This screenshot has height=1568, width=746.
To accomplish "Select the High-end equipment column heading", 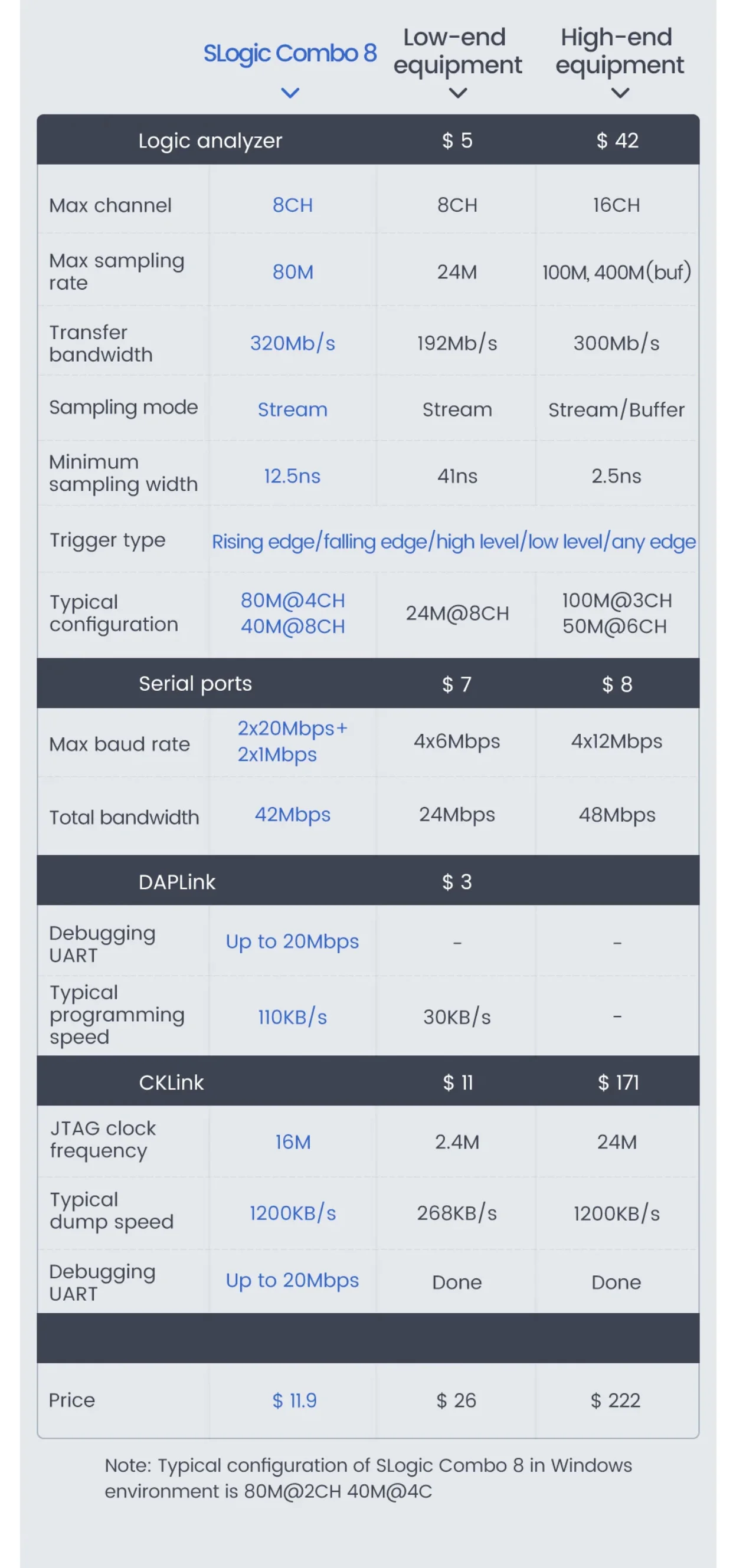I will [619, 51].
